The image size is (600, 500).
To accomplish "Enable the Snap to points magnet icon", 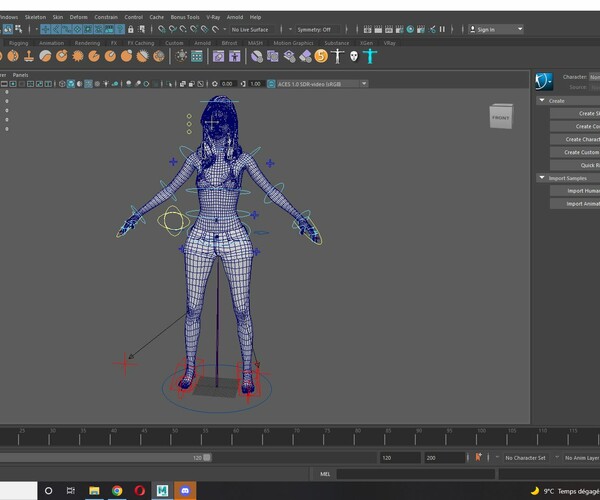I will (183, 29).
